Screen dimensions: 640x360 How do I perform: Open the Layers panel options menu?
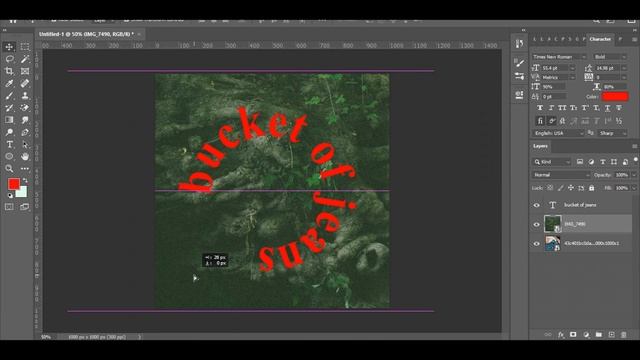pyautogui.click(x=634, y=146)
